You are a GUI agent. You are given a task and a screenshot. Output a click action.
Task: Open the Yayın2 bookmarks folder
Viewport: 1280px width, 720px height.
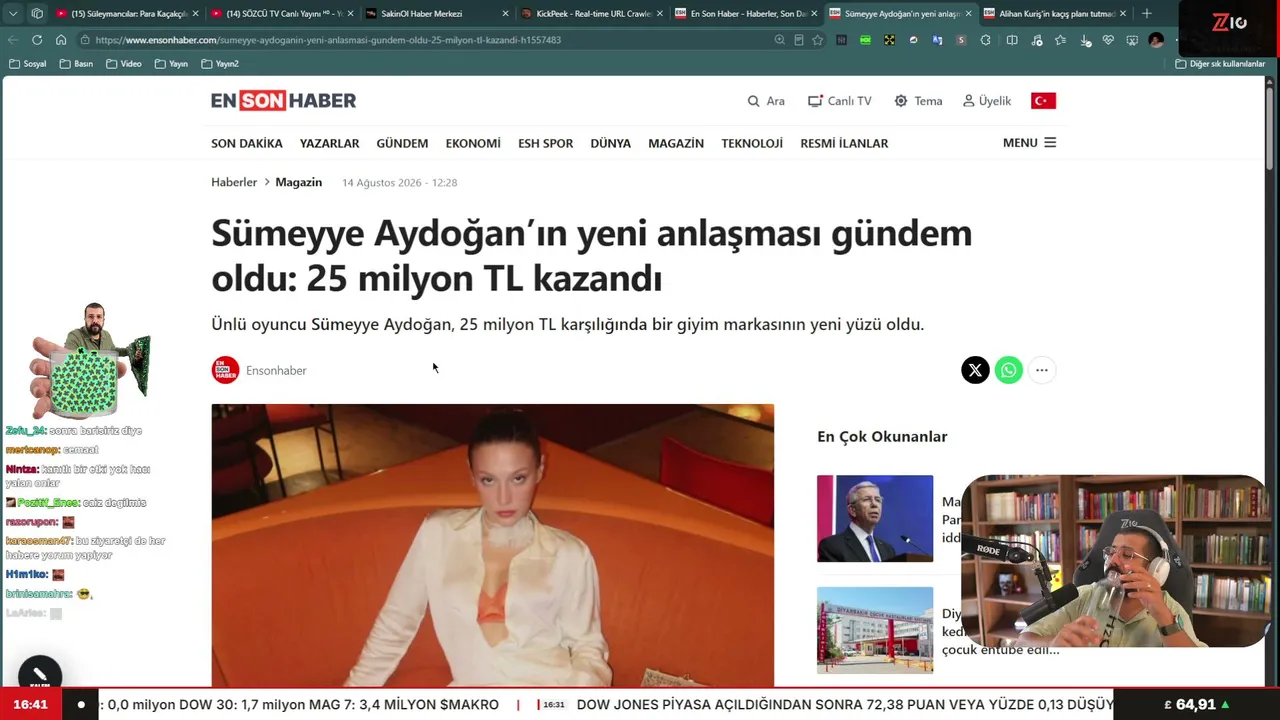pos(220,64)
